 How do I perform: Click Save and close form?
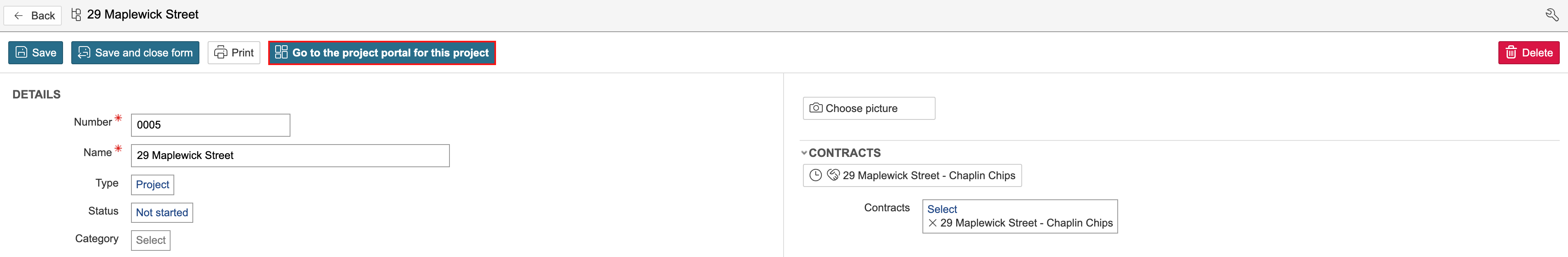[x=135, y=52]
